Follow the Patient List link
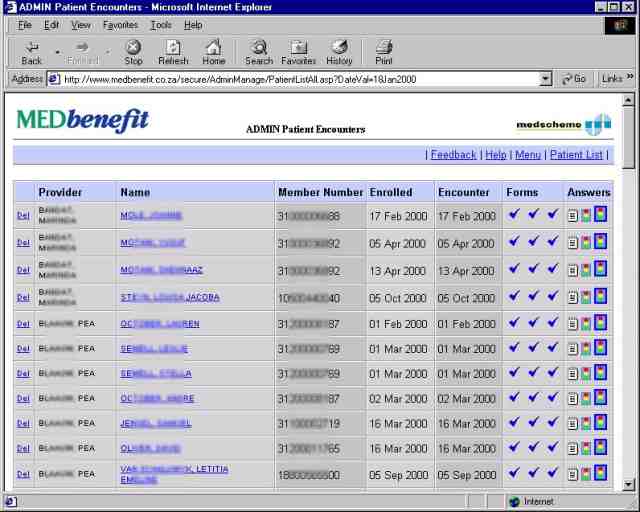 (x=576, y=155)
